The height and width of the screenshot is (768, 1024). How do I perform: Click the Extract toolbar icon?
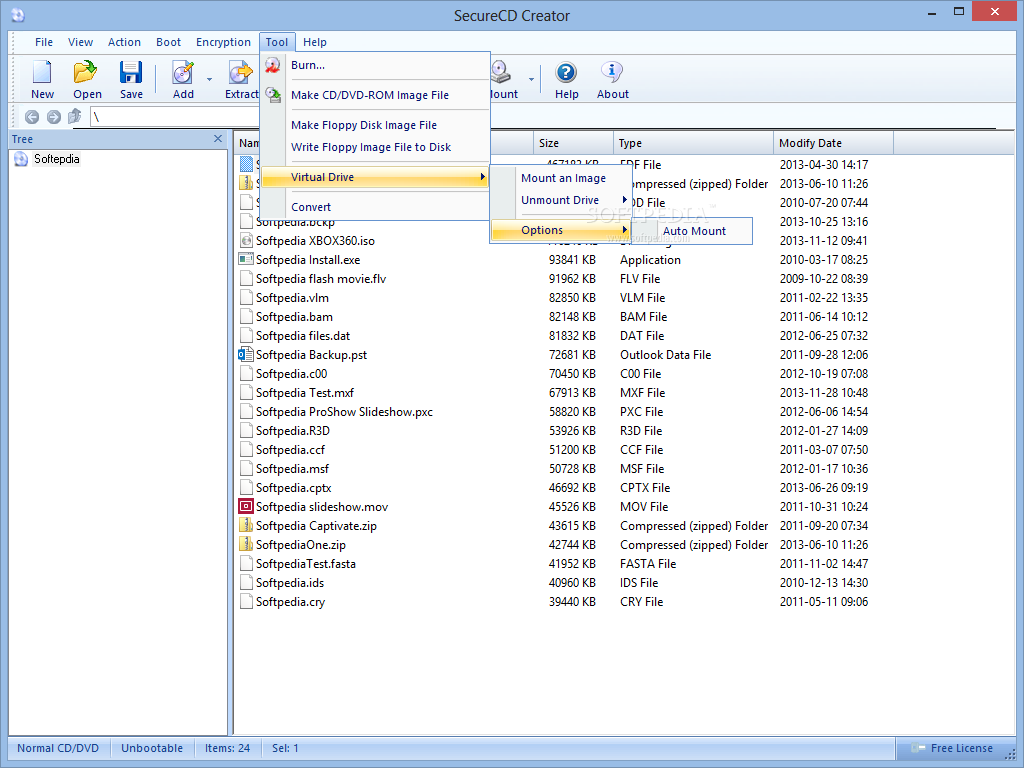point(240,72)
